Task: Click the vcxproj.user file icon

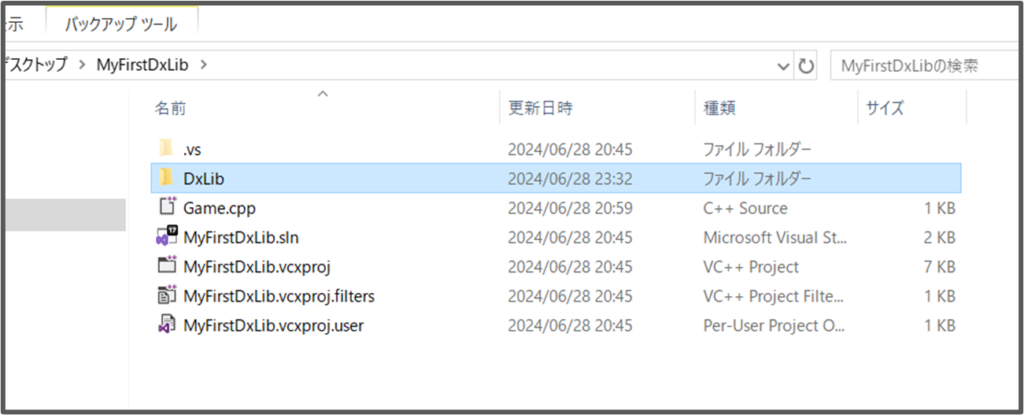Action: (166, 326)
